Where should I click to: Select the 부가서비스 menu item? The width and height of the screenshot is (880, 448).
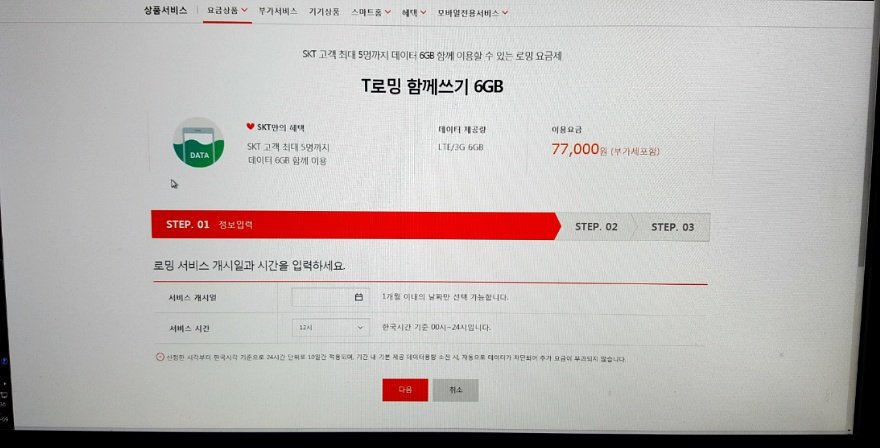click(x=278, y=11)
